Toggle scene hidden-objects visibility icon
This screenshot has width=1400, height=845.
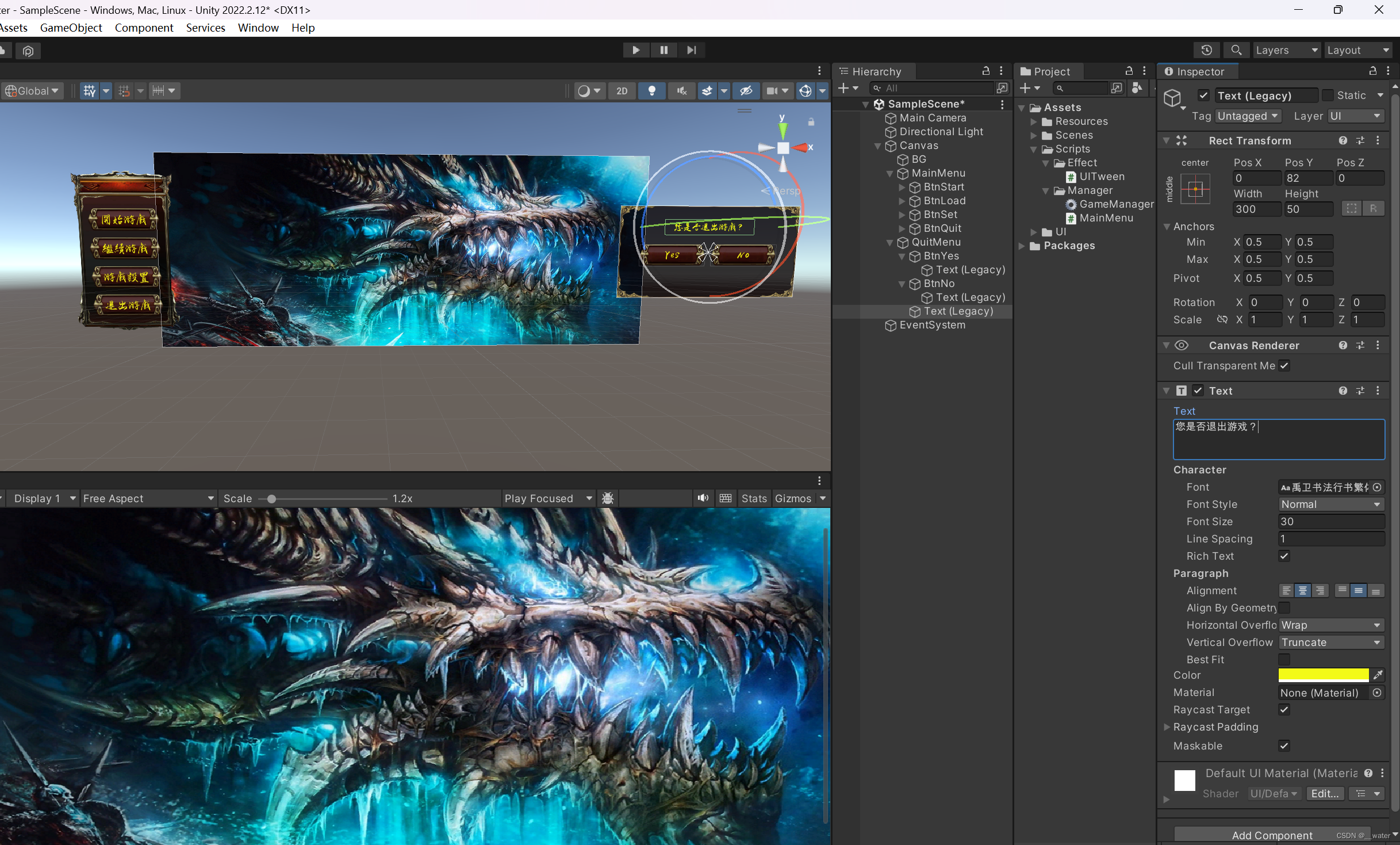tap(746, 91)
